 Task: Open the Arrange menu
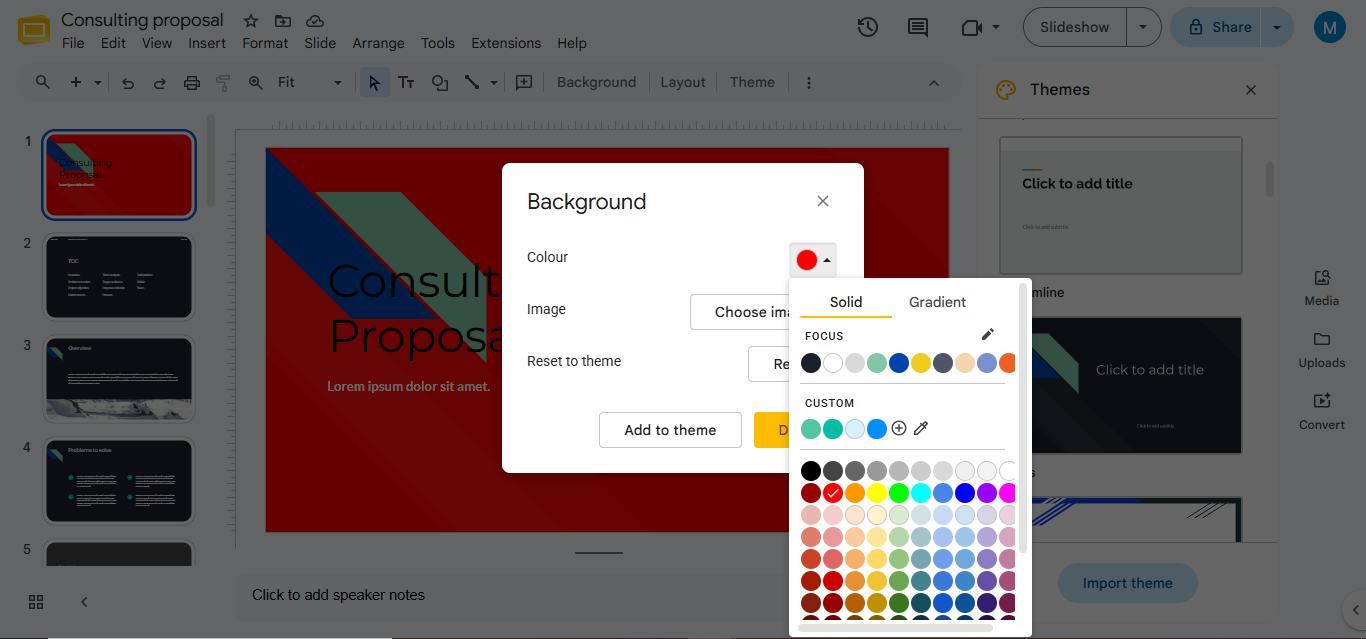pos(378,43)
